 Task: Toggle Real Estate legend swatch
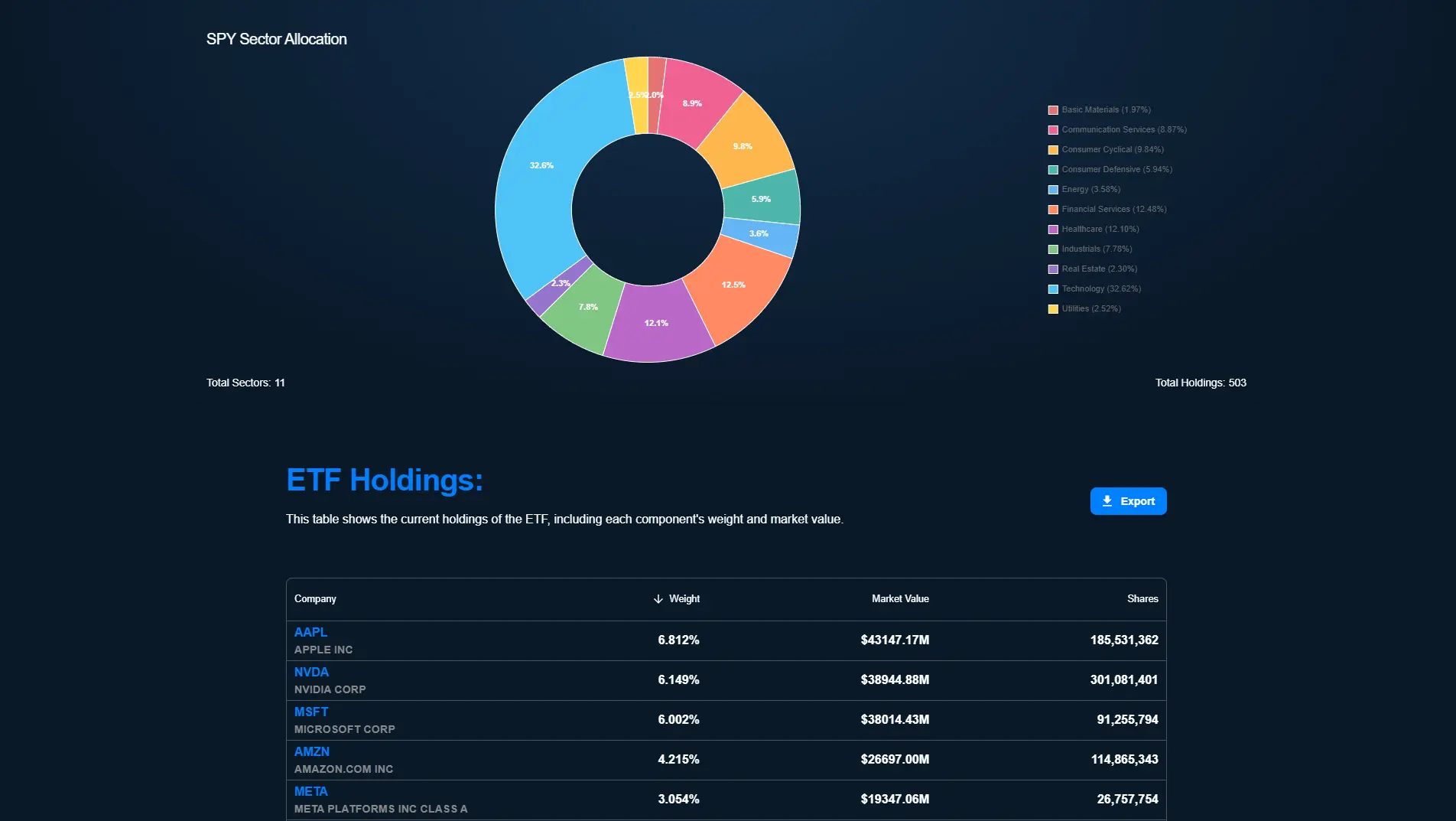(1053, 269)
